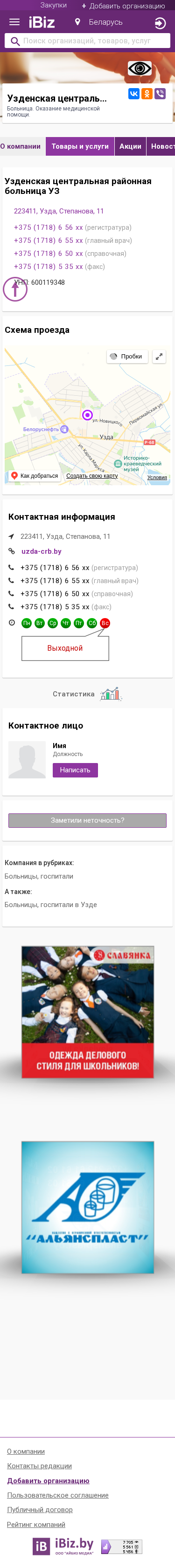This screenshot has width=175, height=1568.
Task: Open the hamburger menu
Action: click(14, 22)
